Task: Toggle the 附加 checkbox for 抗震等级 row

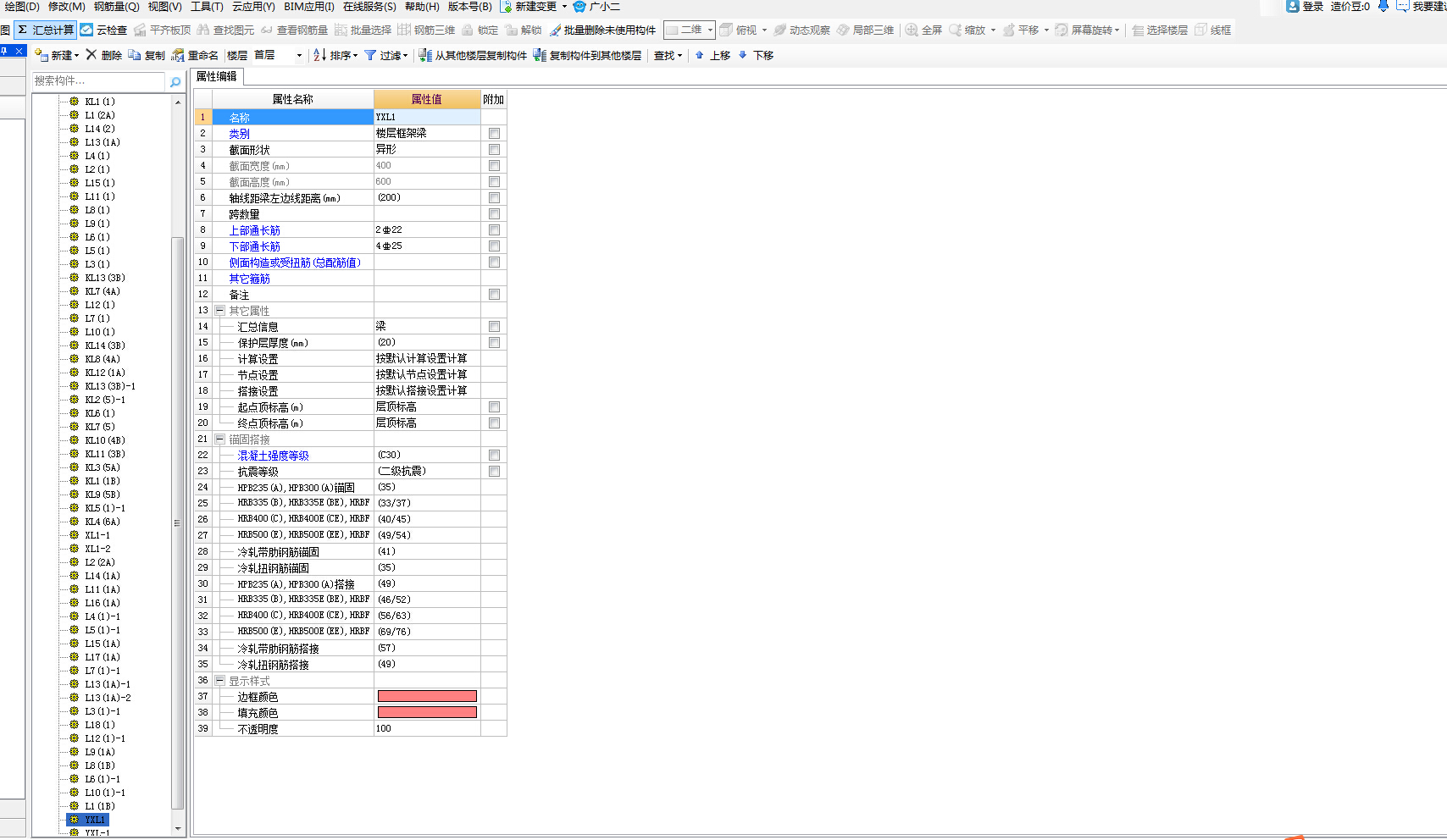Action: [x=494, y=471]
